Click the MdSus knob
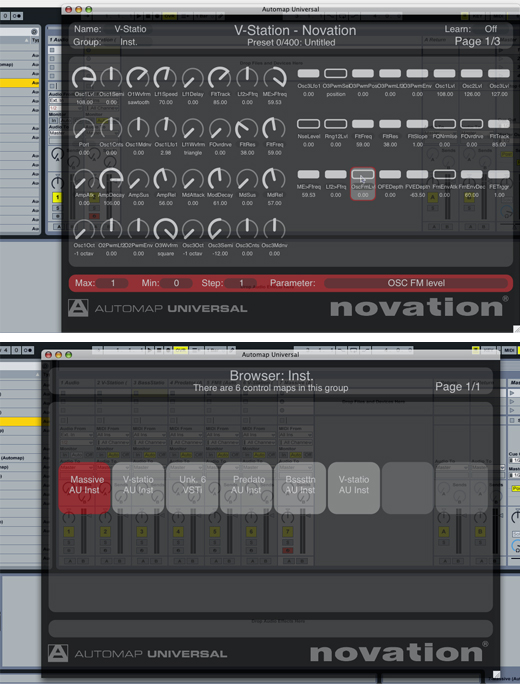 (247, 179)
